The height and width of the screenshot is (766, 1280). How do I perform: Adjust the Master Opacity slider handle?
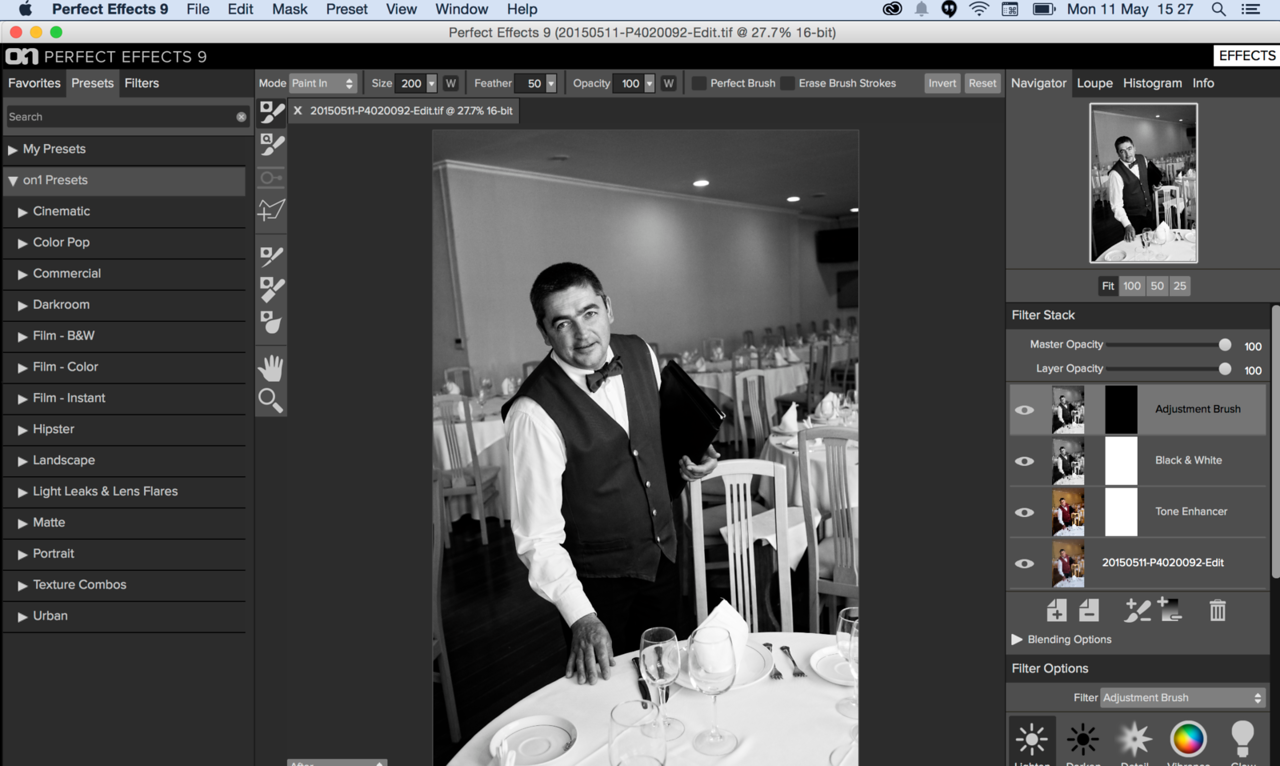point(1225,344)
